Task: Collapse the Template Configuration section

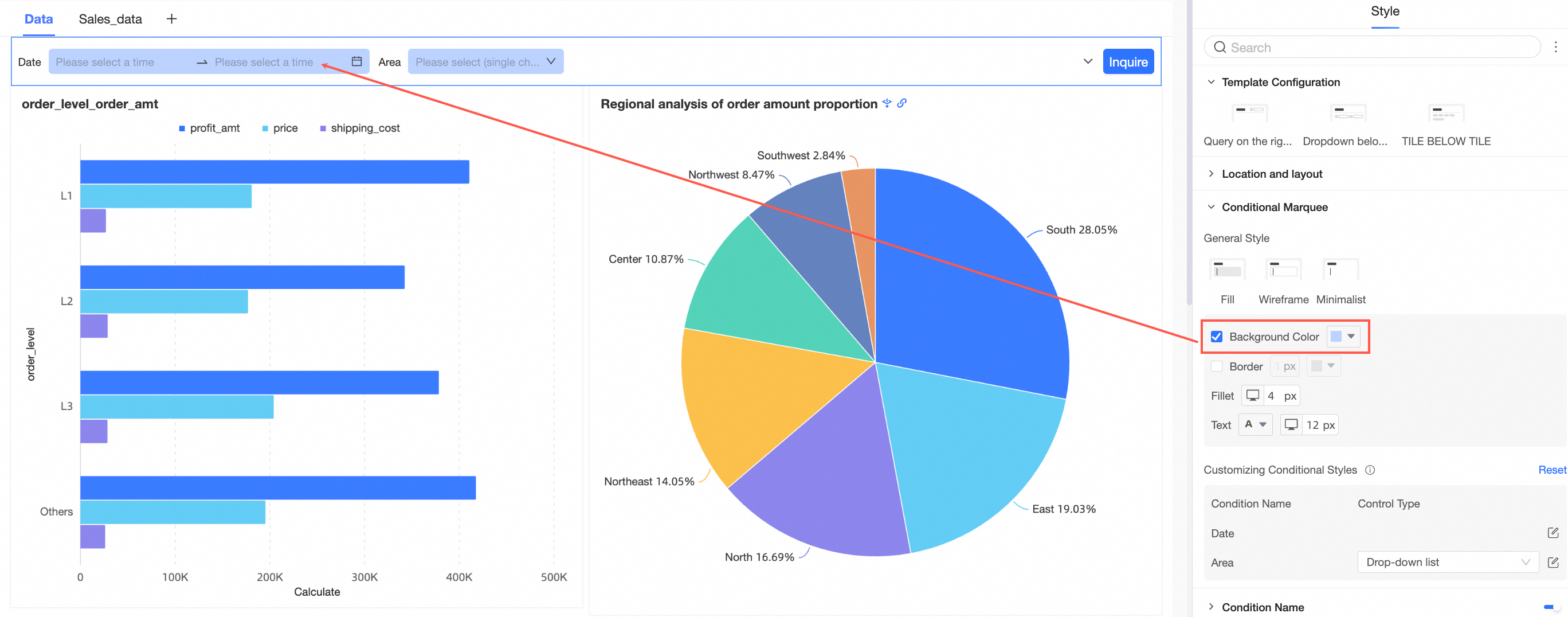Action: [x=1211, y=82]
